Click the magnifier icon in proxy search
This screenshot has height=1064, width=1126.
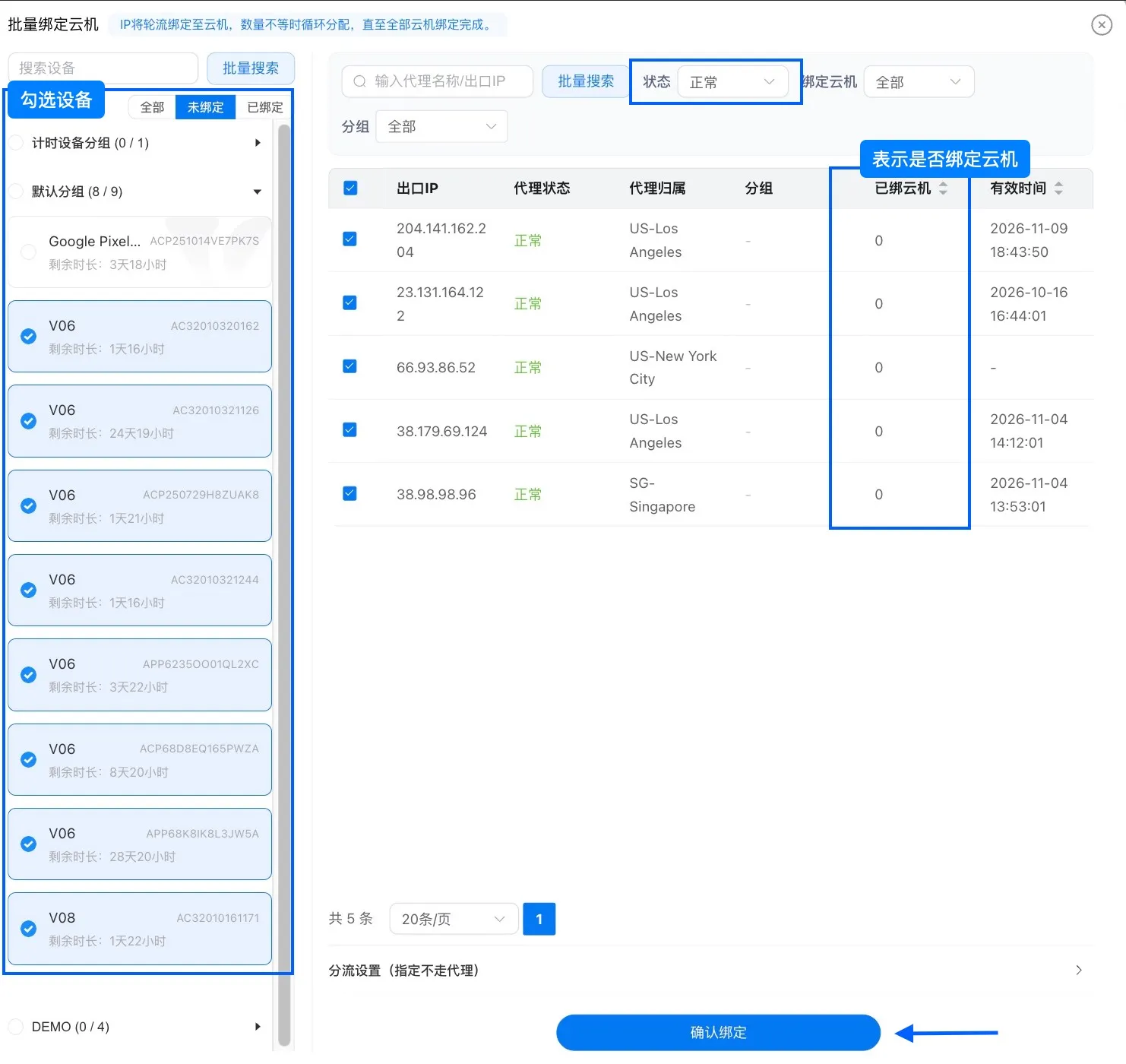click(360, 81)
